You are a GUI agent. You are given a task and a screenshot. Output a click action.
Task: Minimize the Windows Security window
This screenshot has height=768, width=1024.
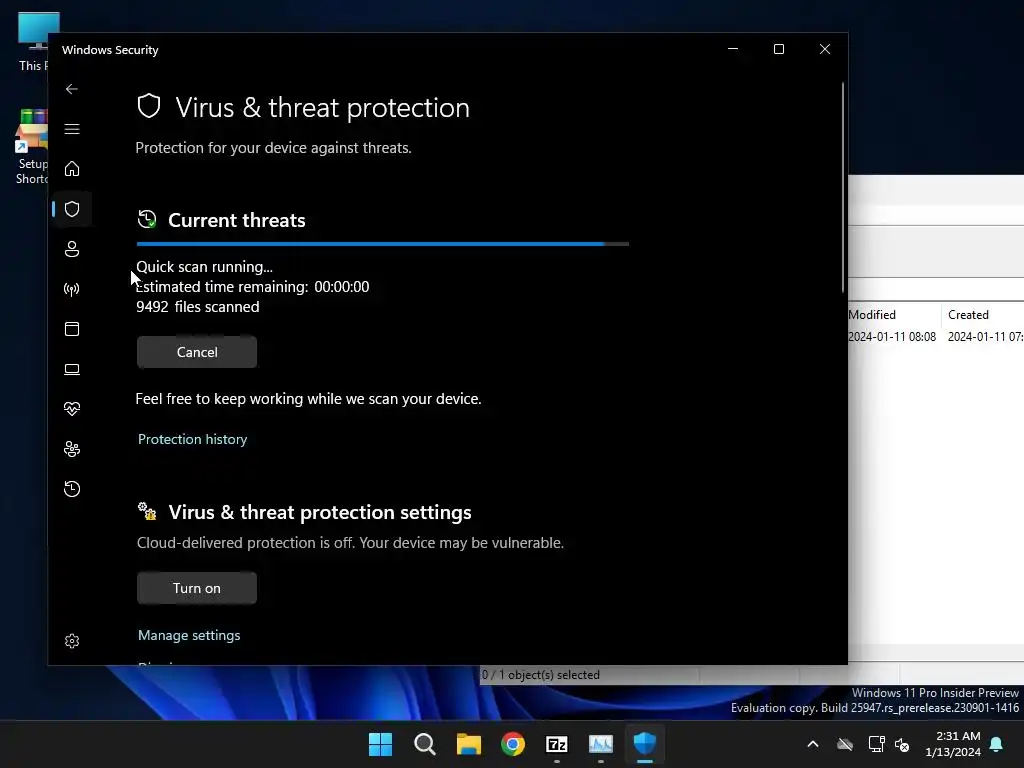tap(733, 49)
